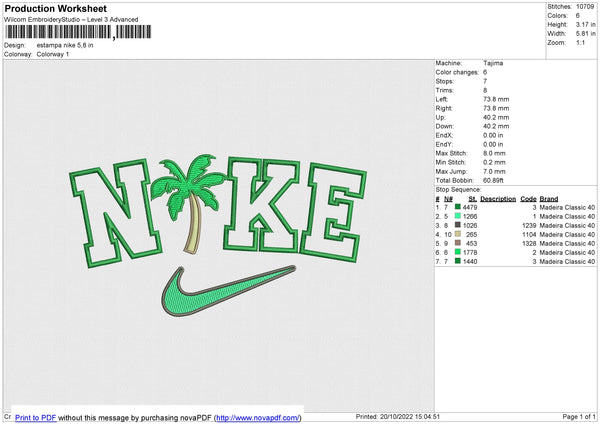
Task: Pick the dark green swatch in stop row 7
Action: [x=458, y=261]
